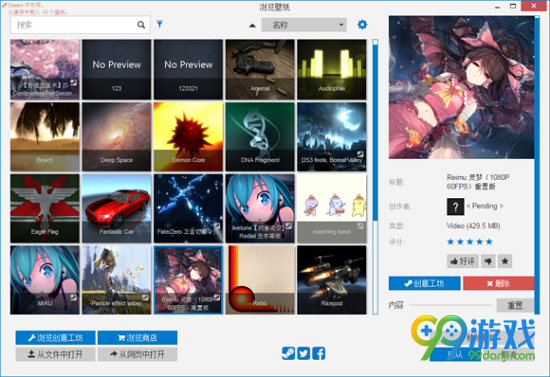Select the DS3 feels Boreal Valley wallpaper
This screenshot has height=377, width=550.
pos(331,137)
